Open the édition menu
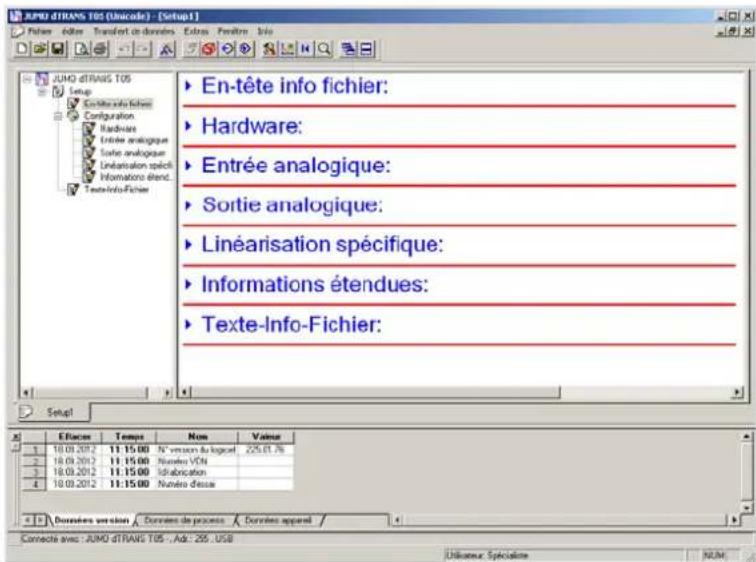The height and width of the screenshot is (562, 756). coord(72,31)
